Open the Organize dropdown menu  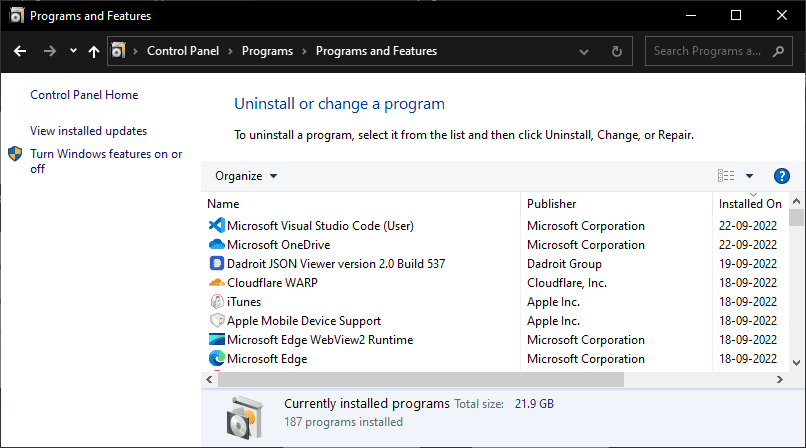pos(246,176)
